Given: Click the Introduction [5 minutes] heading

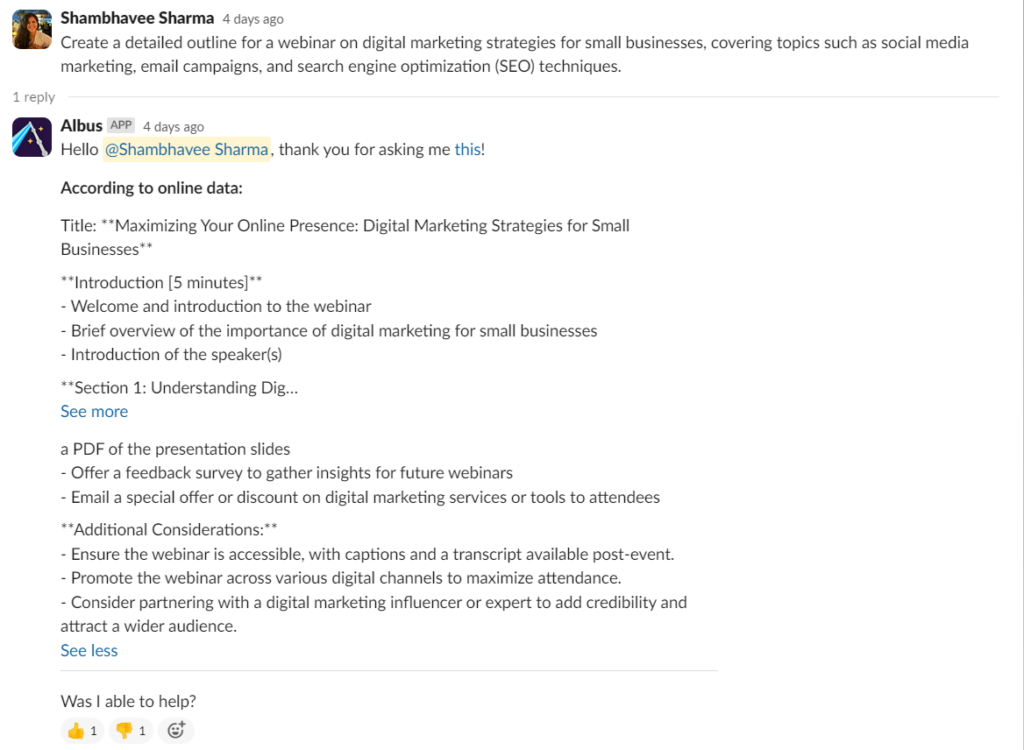Looking at the screenshot, I should [x=161, y=282].
